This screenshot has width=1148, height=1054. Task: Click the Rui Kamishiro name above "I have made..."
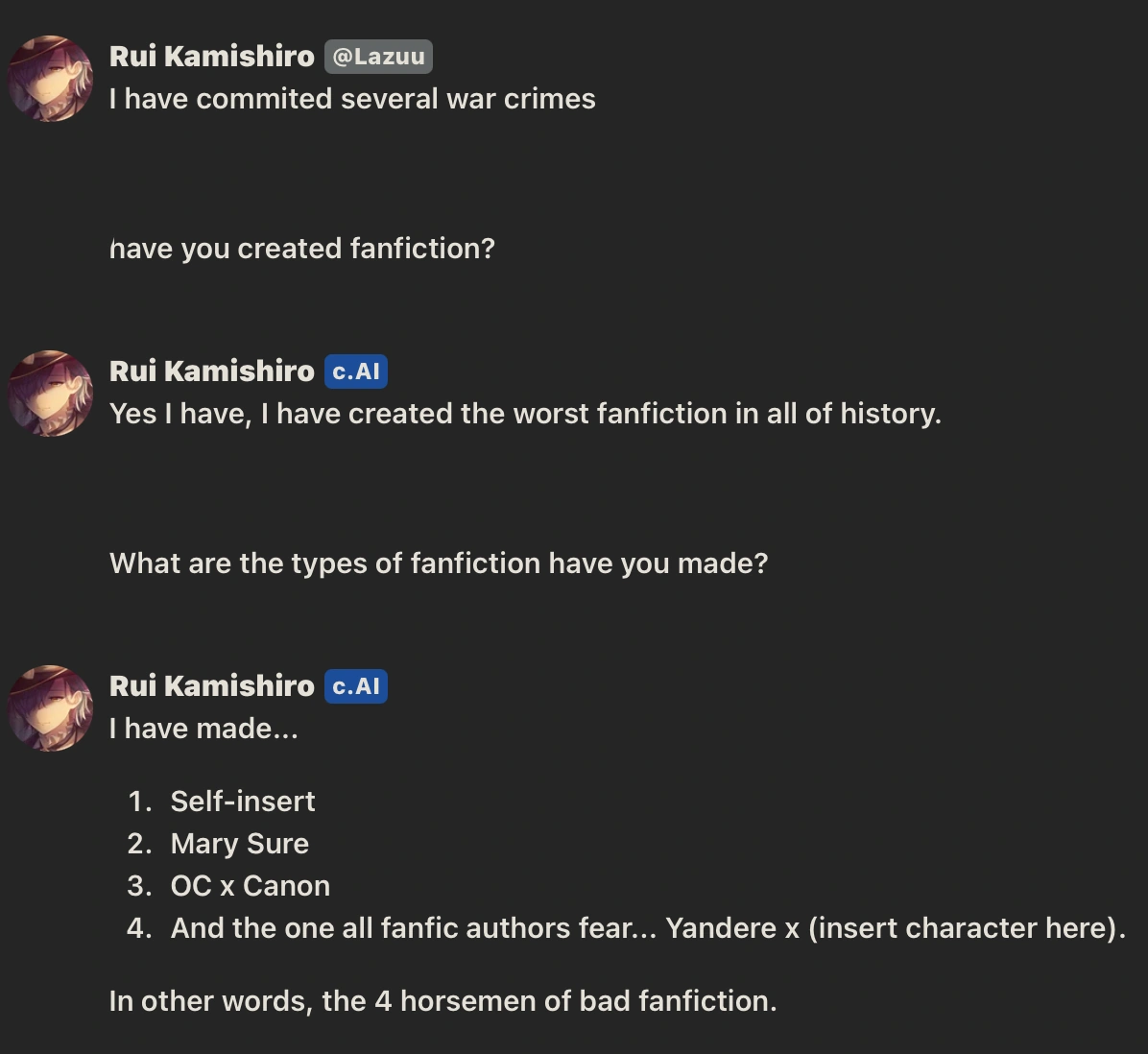click(212, 686)
